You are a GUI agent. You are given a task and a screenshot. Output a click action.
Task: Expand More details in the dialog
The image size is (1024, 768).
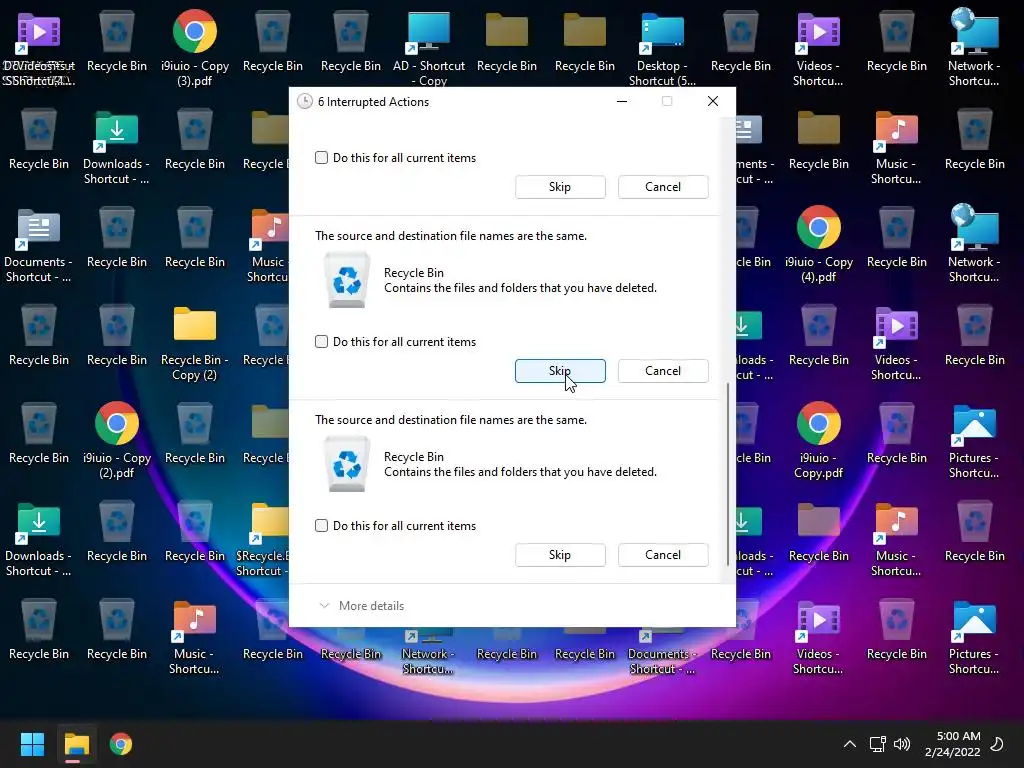(361, 606)
